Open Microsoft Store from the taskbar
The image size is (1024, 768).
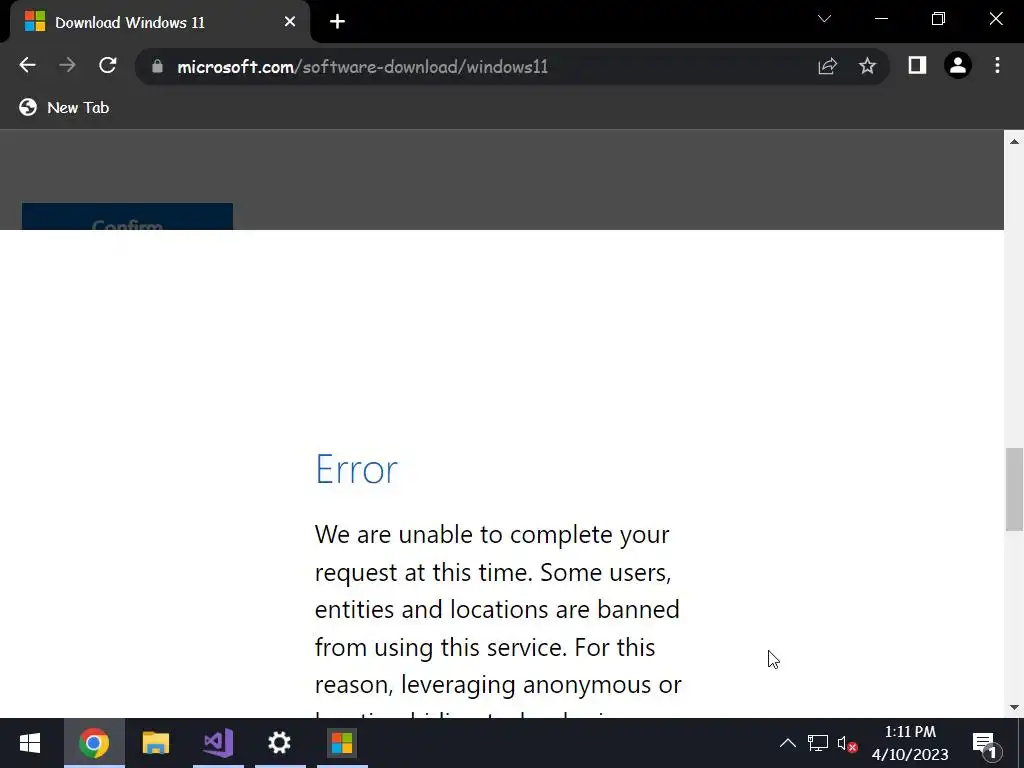click(x=342, y=743)
